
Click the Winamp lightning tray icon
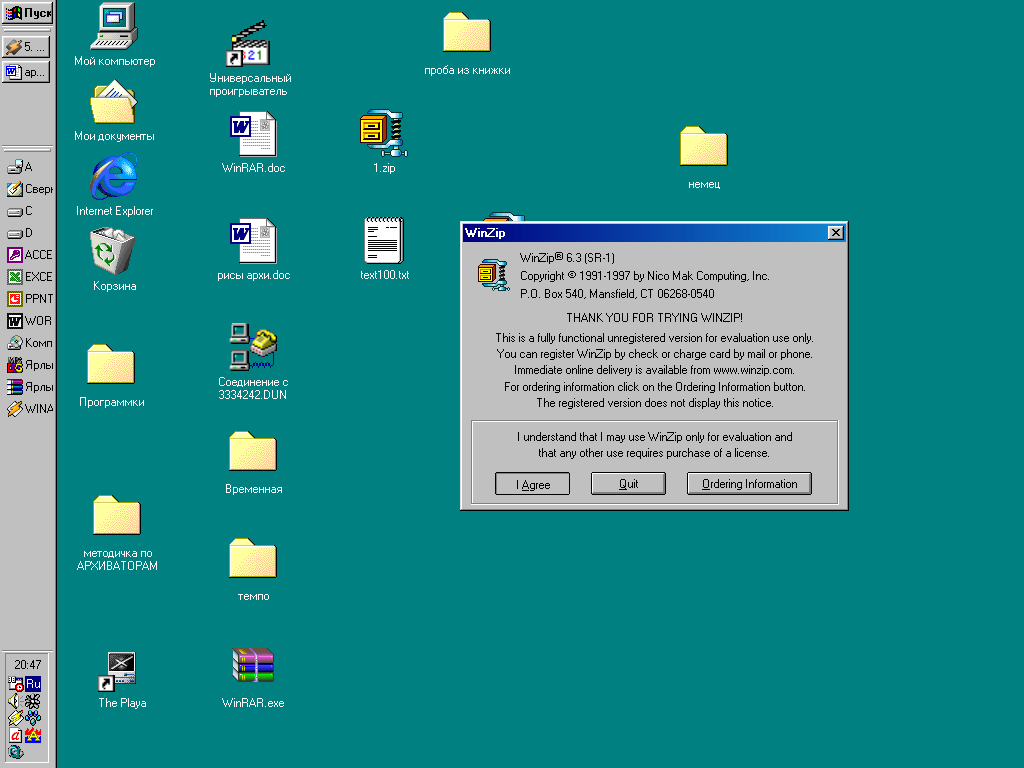point(15,718)
